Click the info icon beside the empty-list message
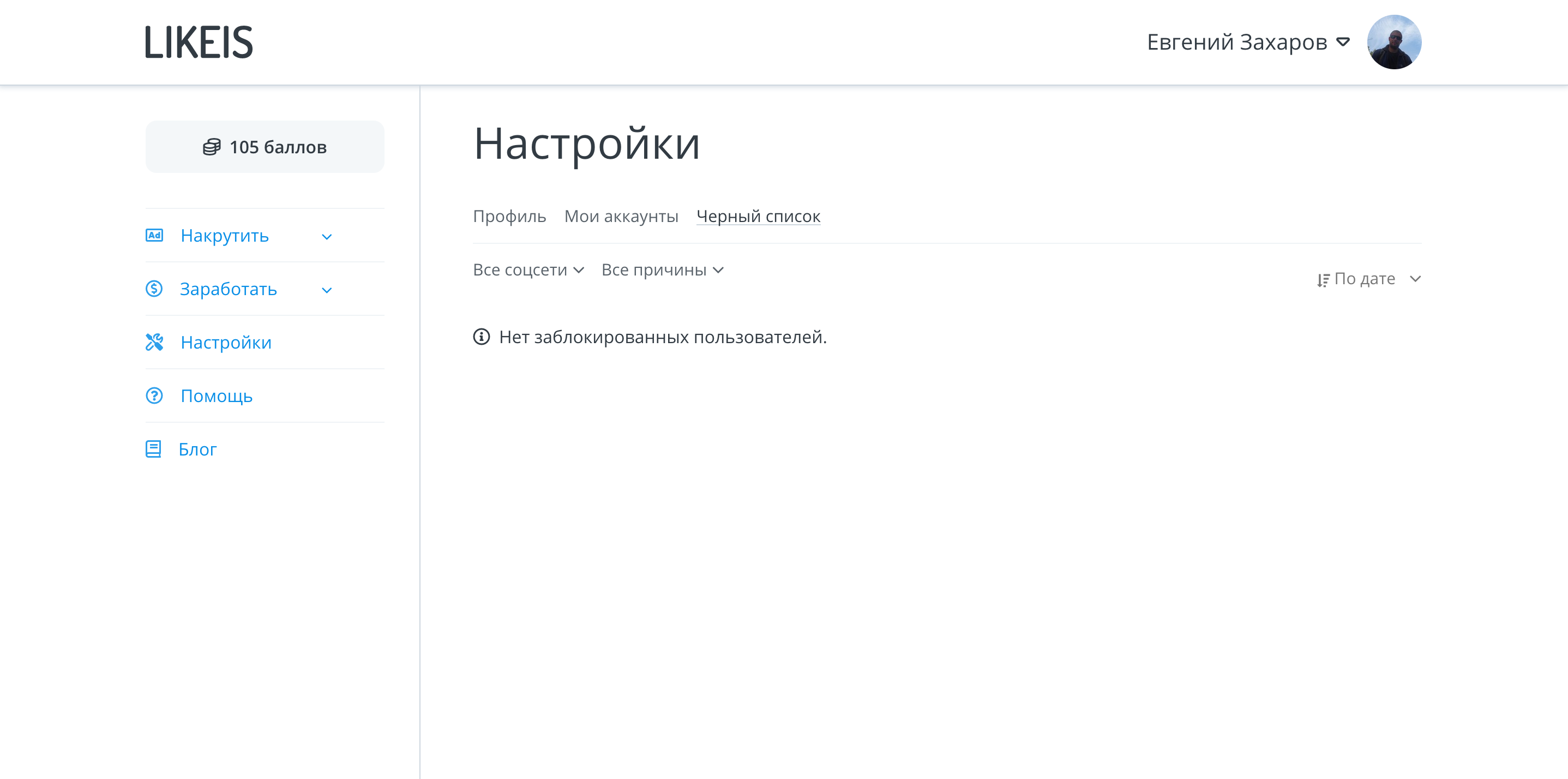Screen dimensions: 1568x779 click(x=481, y=336)
